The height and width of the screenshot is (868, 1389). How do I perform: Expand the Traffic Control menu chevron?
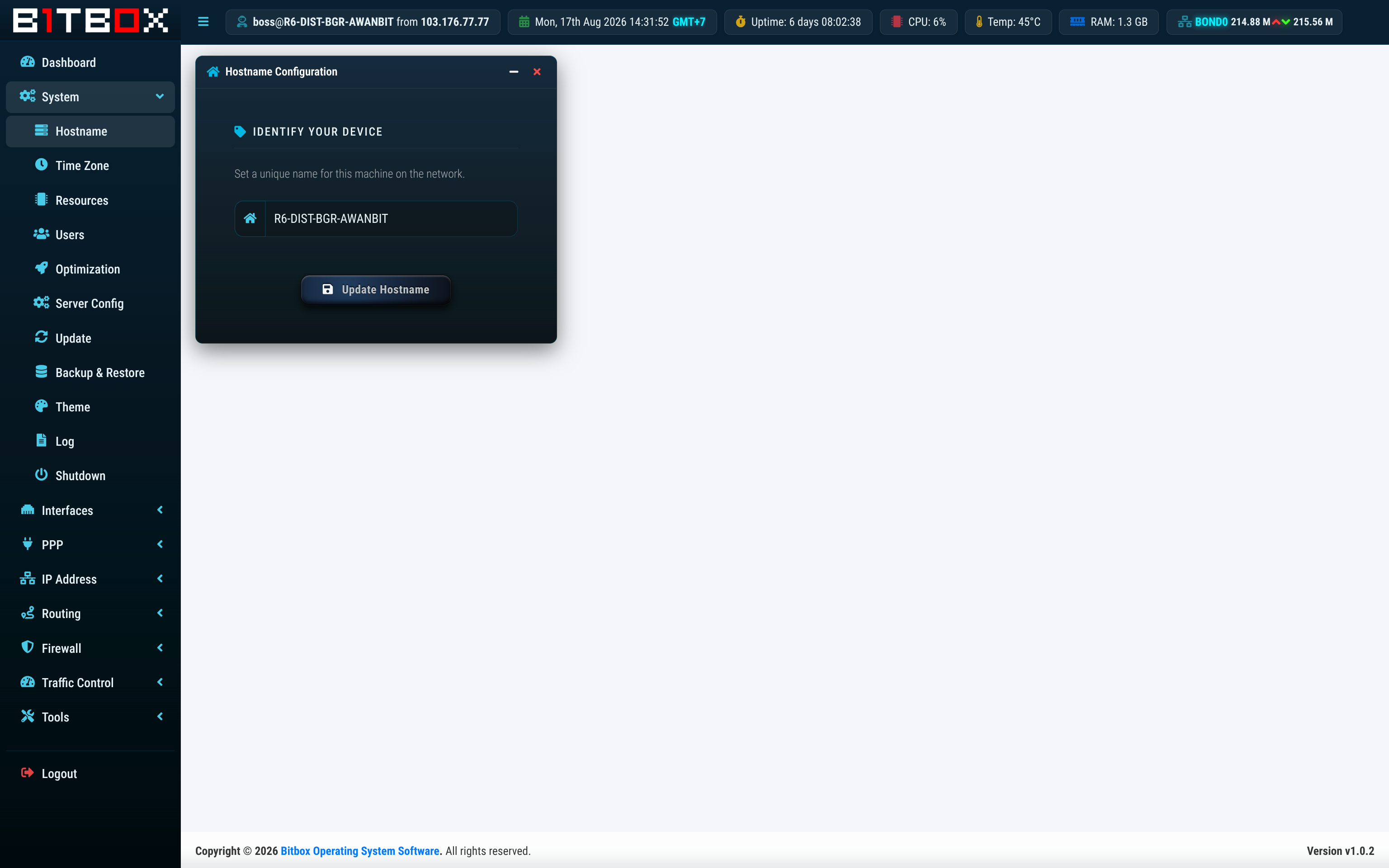click(x=160, y=682)
